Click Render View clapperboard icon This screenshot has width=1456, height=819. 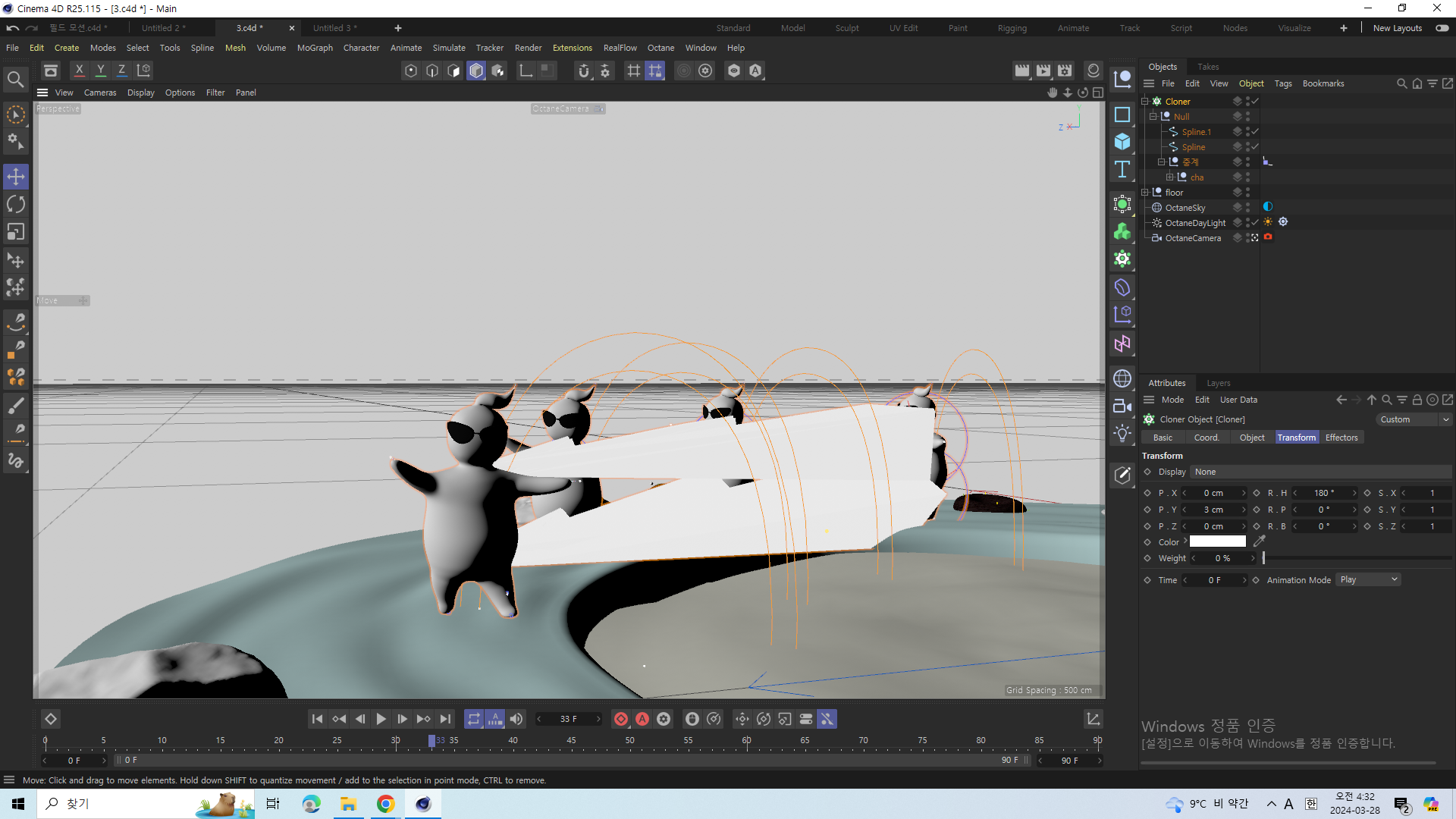1022,71
